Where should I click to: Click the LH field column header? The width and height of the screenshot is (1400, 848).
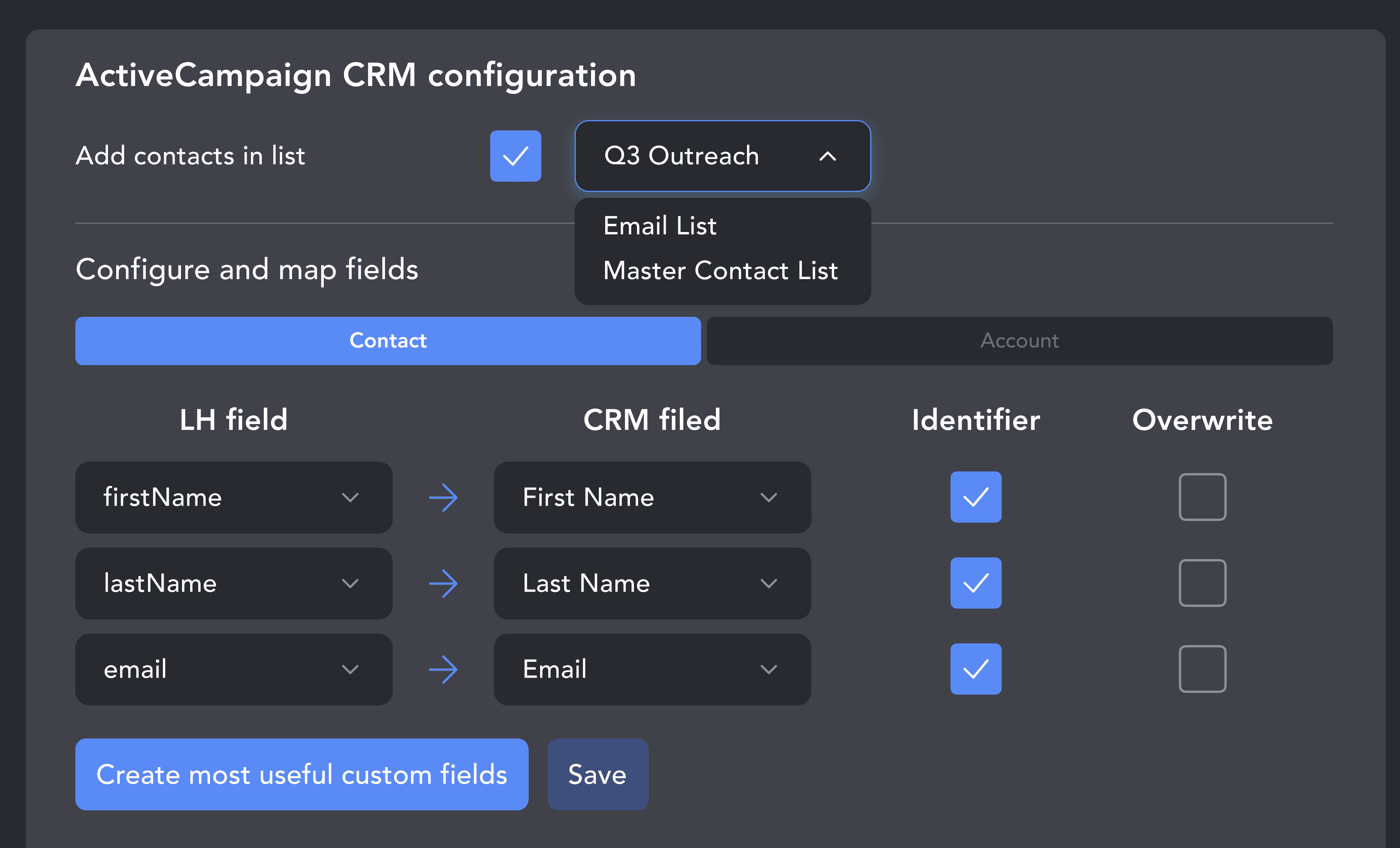(234, 420)
